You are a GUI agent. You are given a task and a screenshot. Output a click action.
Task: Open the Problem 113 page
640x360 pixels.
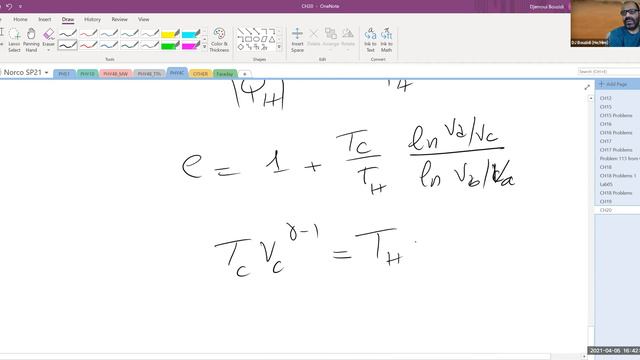tap(619, 158)
